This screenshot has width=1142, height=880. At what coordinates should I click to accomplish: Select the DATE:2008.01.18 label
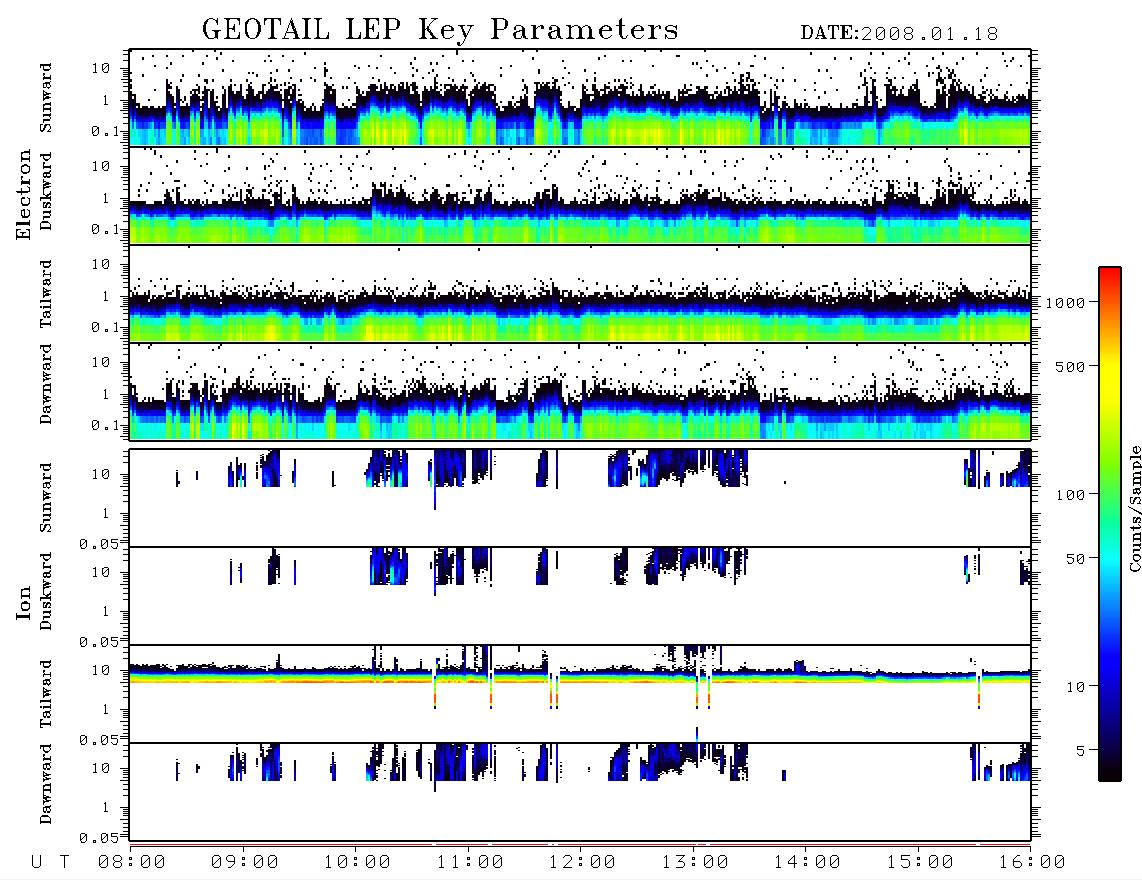coord(899,34)
